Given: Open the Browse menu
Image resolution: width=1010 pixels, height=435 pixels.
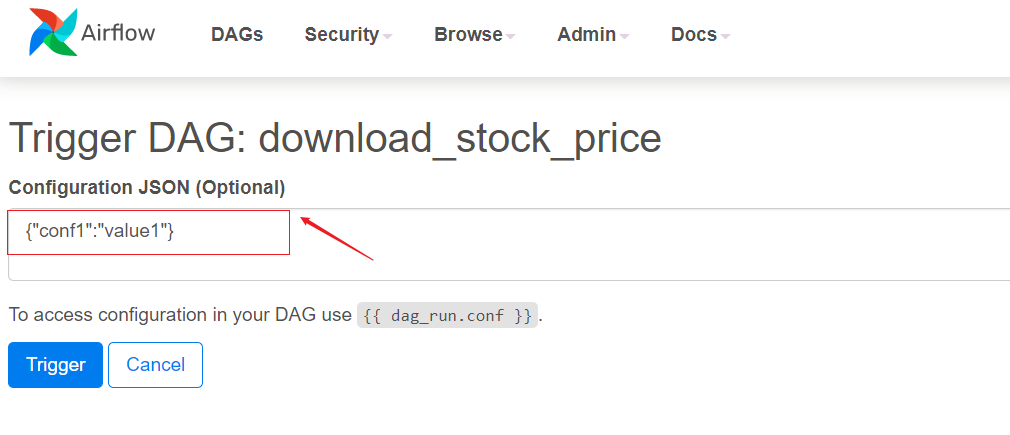Looking at the screenshot, I should pos(468,34).
